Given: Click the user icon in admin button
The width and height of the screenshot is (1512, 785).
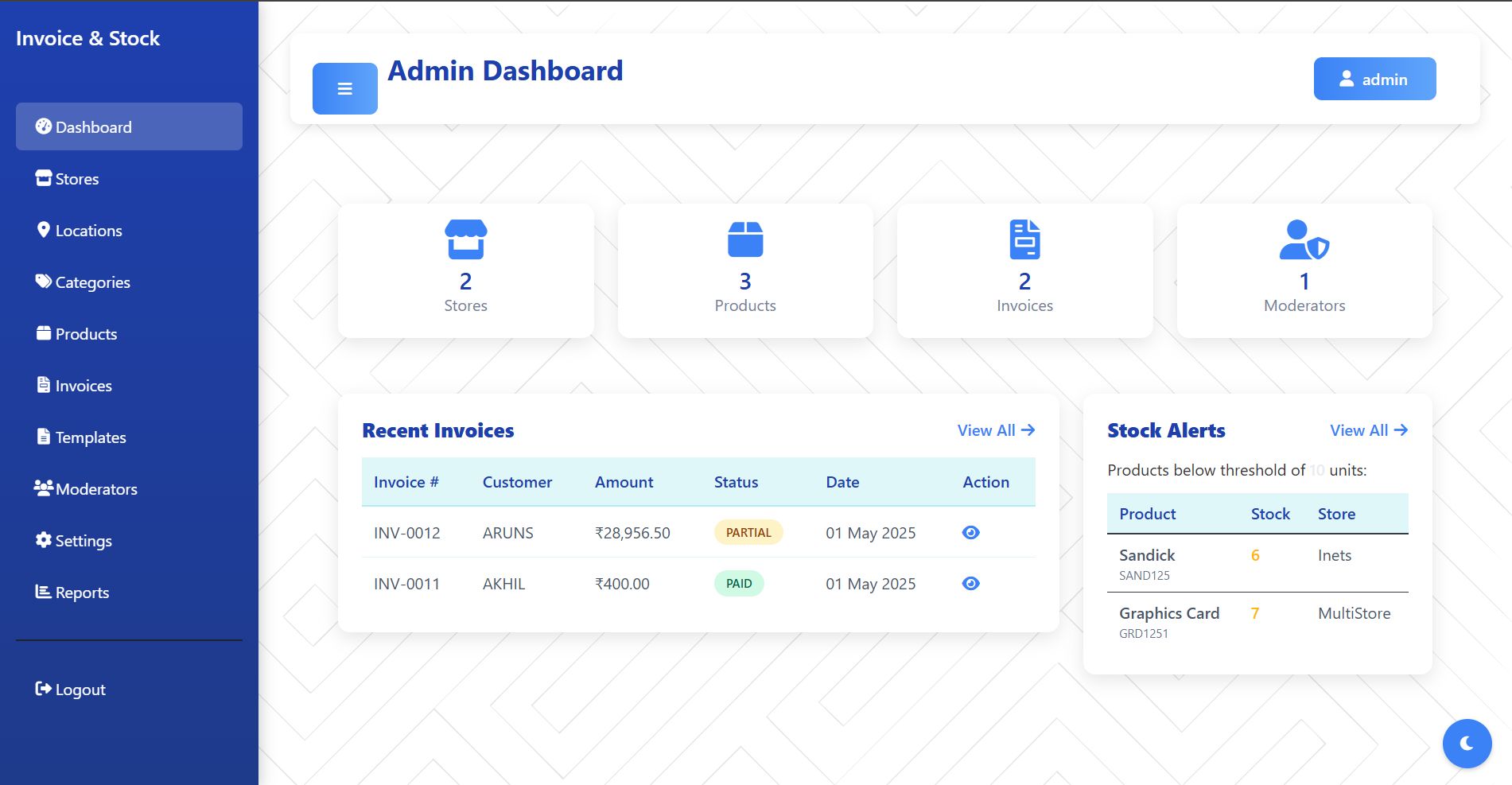Looking at the screenshot, I should coord(1346,79).
